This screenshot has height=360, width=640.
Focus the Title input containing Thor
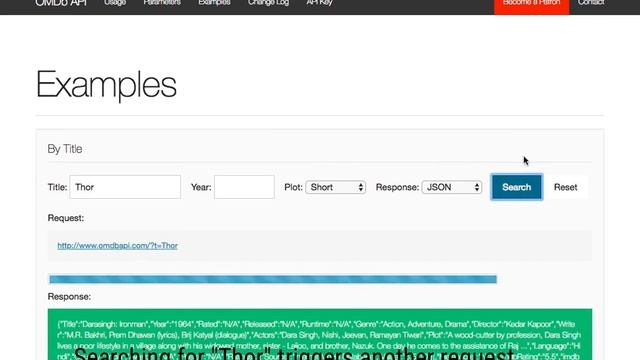(x=125, y=187)
